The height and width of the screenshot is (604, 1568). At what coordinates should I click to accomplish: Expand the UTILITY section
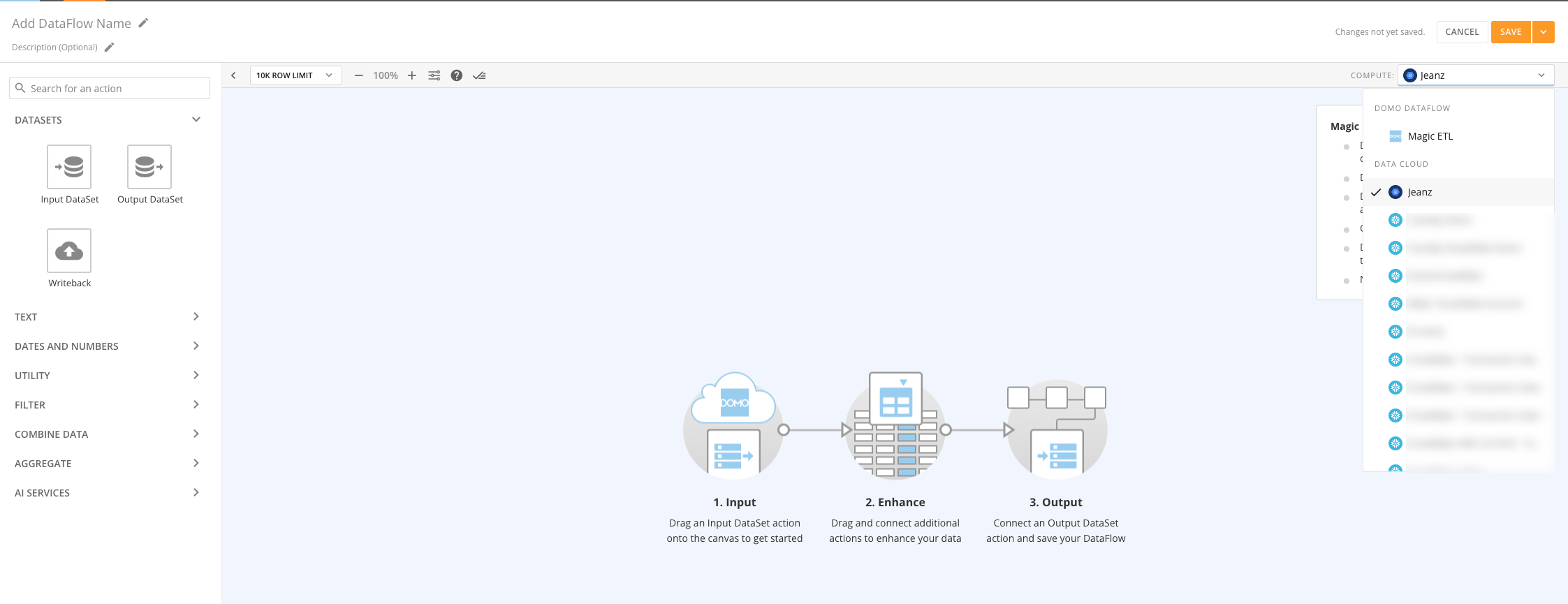196,375
